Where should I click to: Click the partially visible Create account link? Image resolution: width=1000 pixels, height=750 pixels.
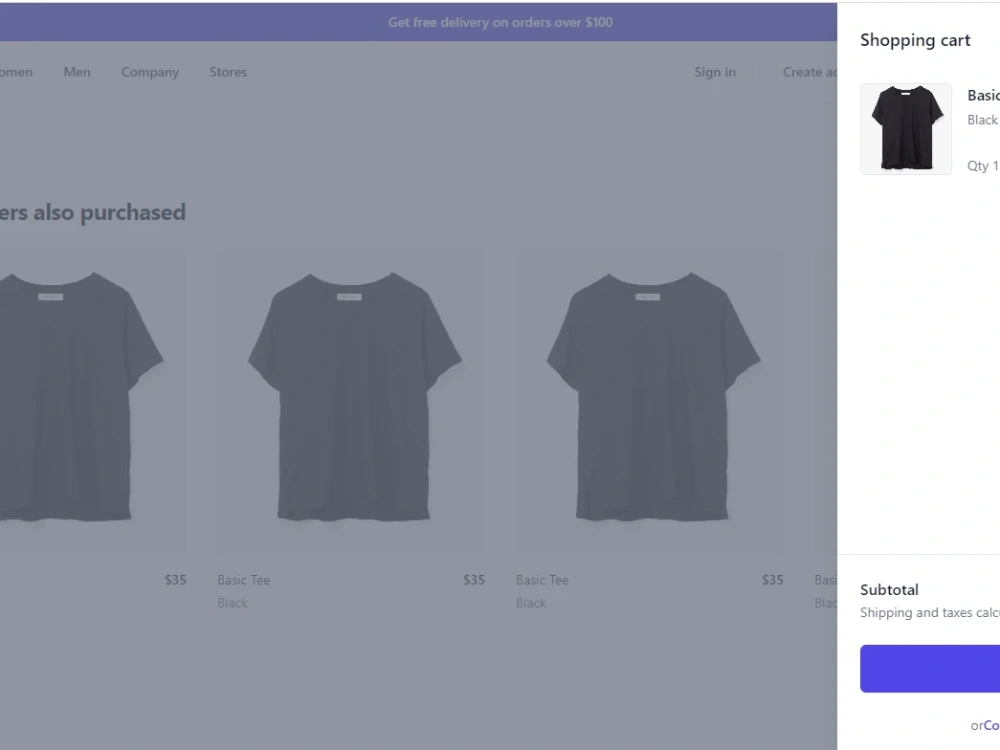coord(810,72)
